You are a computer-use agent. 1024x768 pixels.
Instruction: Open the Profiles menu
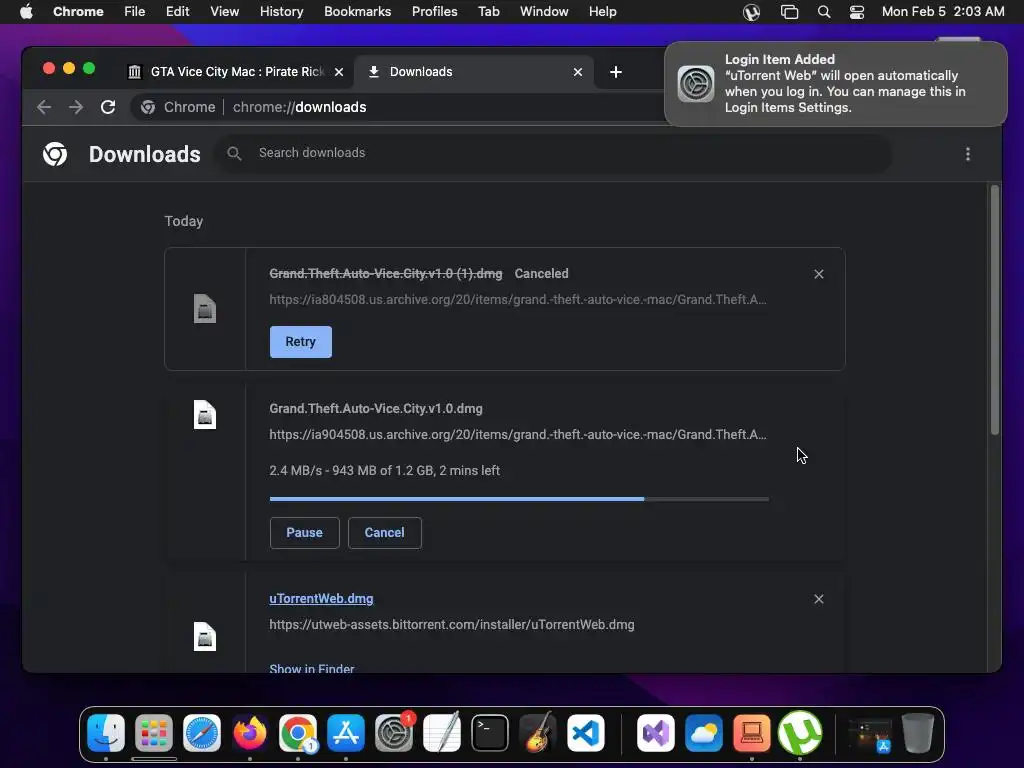tap(434, 12)
